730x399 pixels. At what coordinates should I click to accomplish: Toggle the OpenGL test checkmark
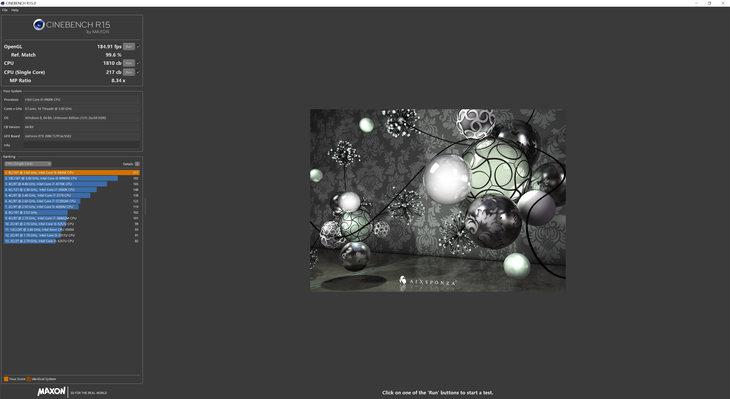[x=138, y=47]
